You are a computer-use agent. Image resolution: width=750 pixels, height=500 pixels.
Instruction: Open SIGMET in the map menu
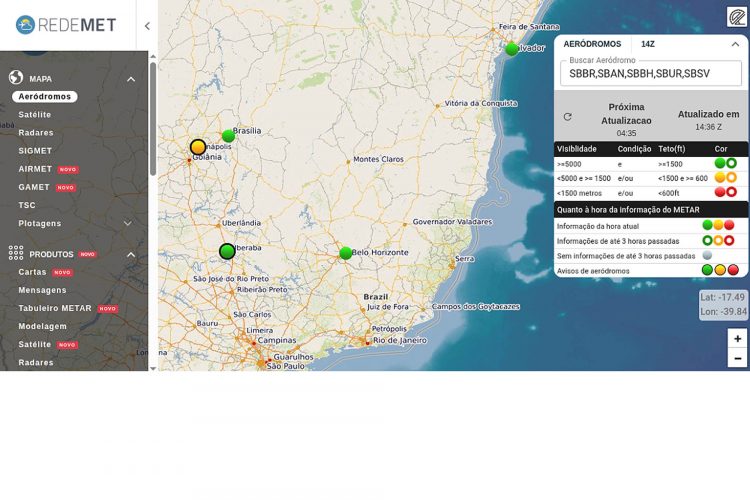pyautogui.click(x=35, y=151)
